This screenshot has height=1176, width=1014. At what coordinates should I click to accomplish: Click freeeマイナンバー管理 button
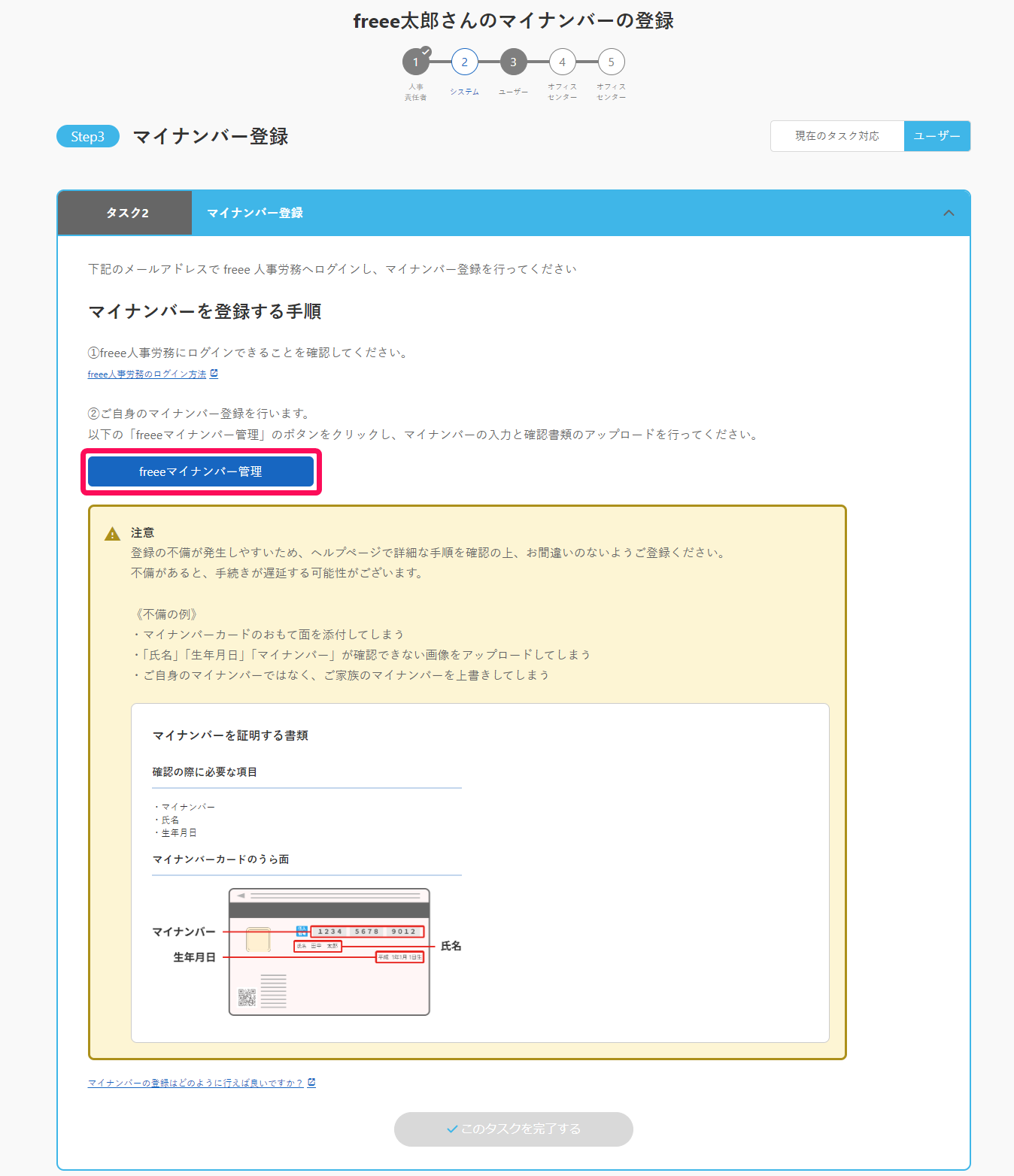point(201,471)
